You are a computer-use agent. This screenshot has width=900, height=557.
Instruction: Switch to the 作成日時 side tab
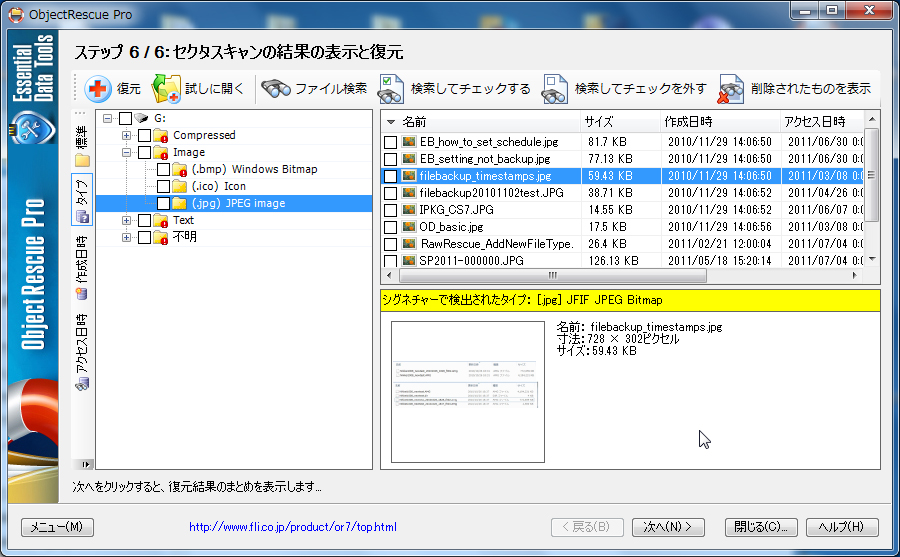point(82,268)
